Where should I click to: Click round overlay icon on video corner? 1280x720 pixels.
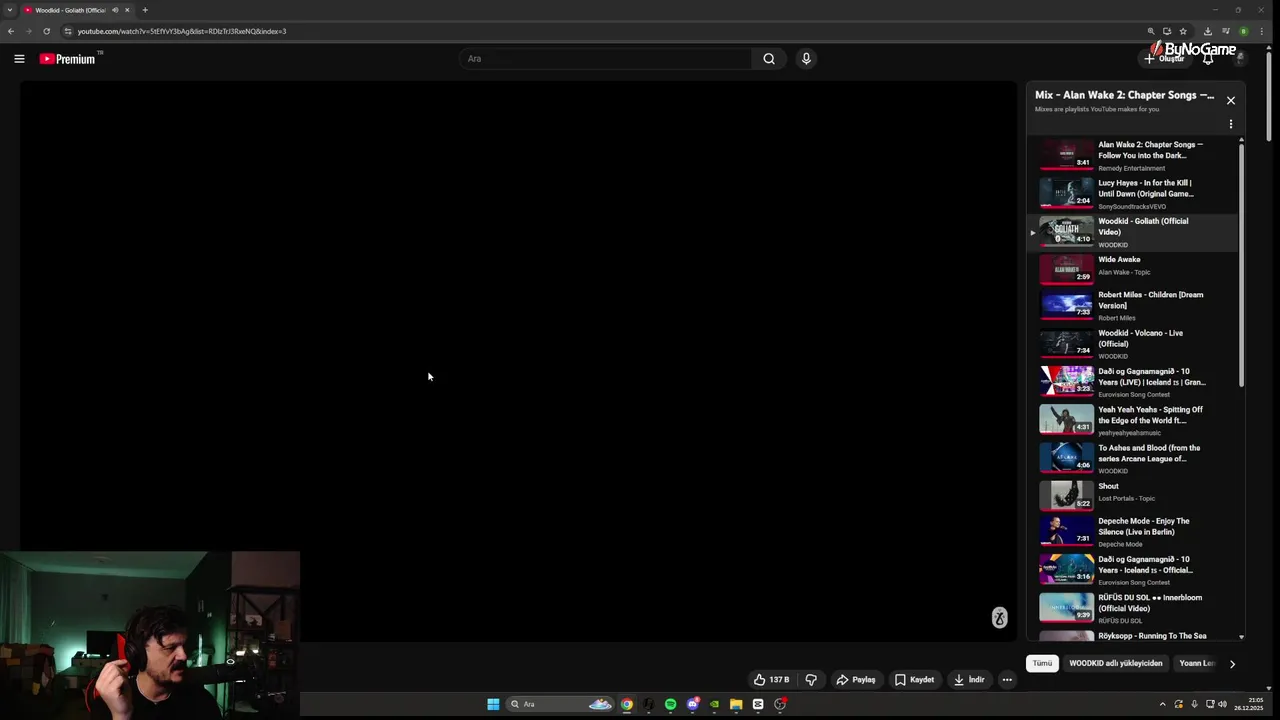999,618
